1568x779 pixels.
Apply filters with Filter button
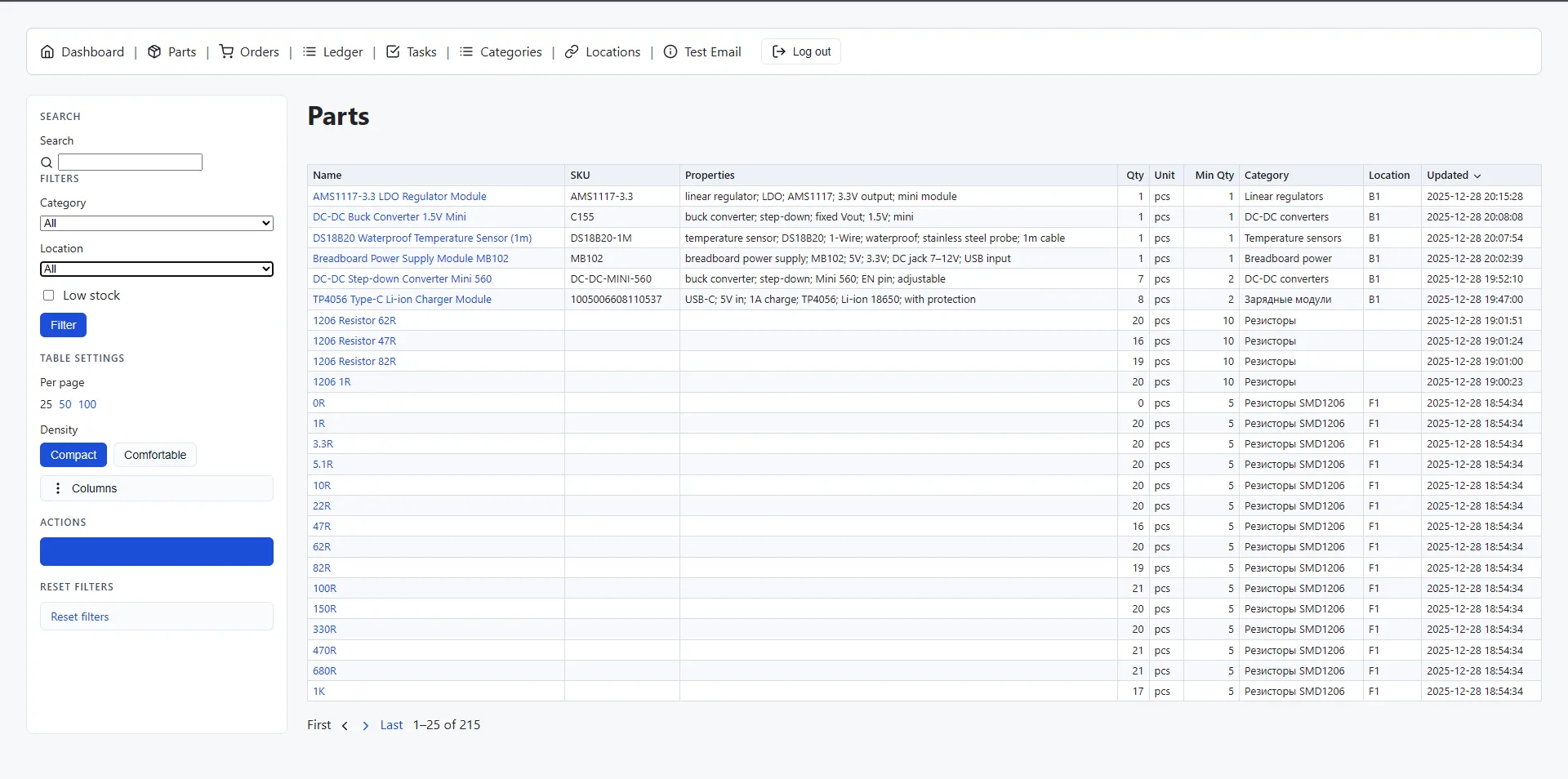63,325
